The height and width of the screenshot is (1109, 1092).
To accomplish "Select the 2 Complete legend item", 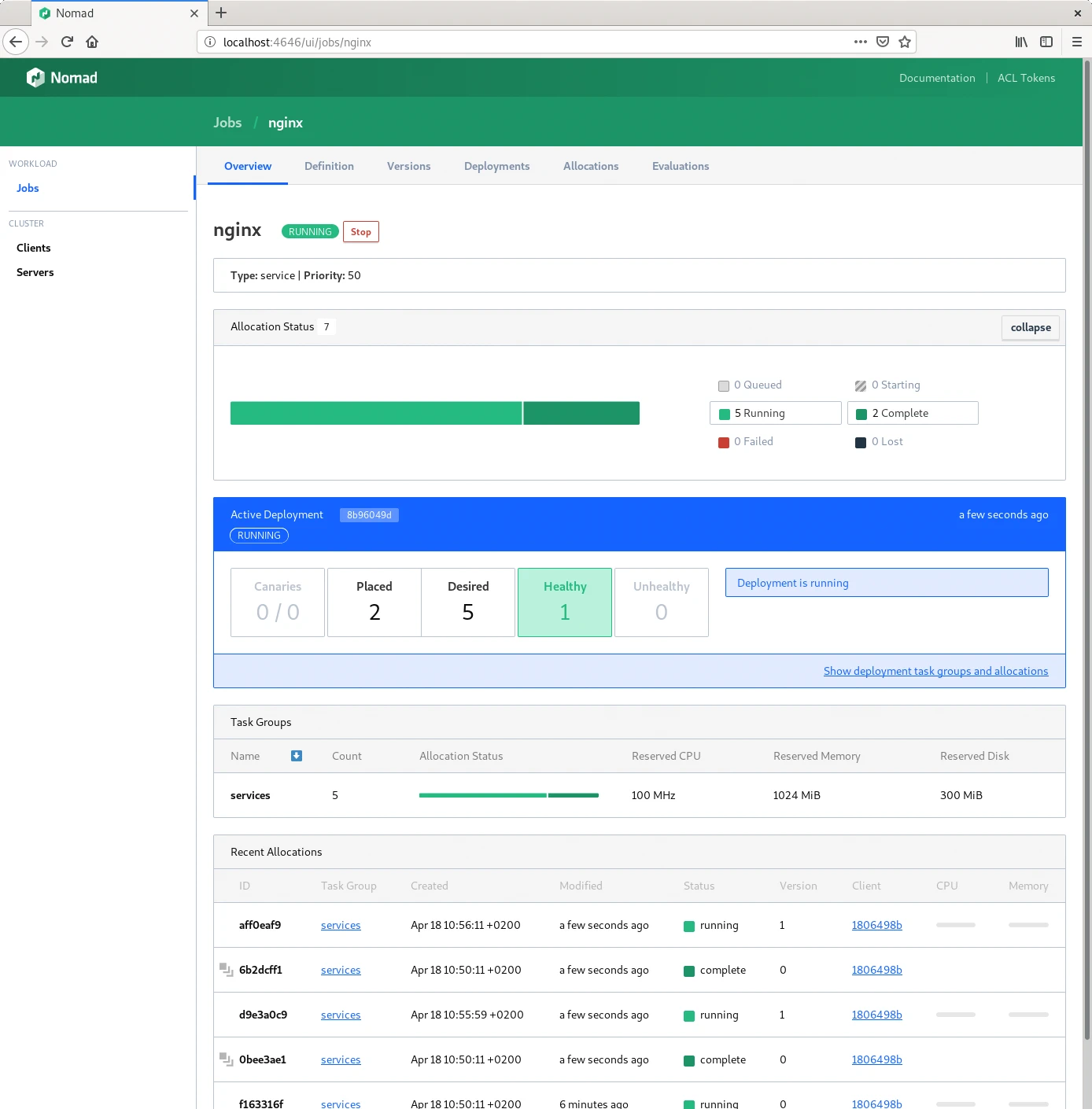I will (912, 413).
